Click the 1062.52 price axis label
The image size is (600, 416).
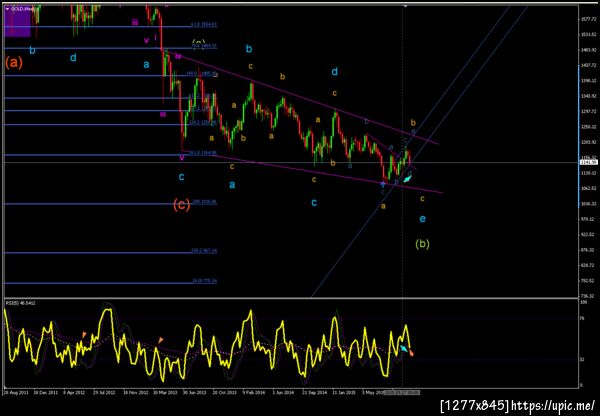[x=589, y=188]
